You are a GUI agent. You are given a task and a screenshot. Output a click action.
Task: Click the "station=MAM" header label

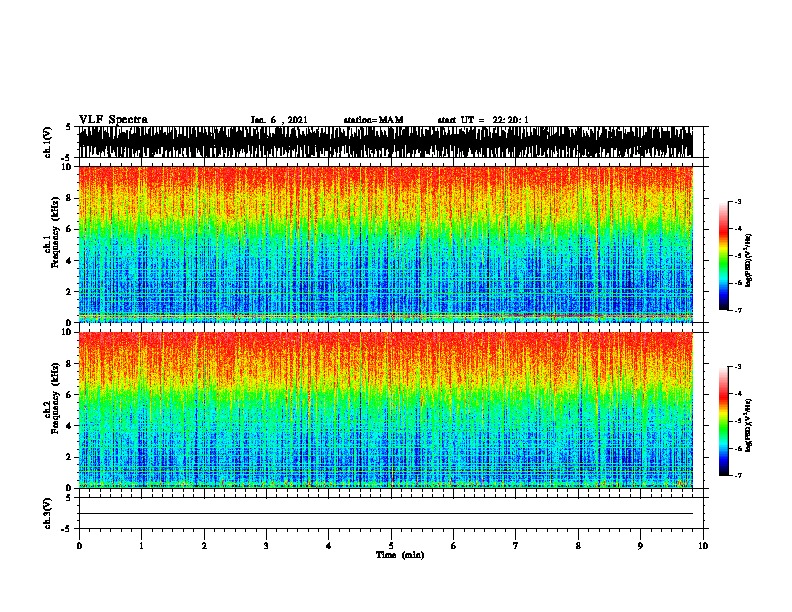[x=373, y=120]
